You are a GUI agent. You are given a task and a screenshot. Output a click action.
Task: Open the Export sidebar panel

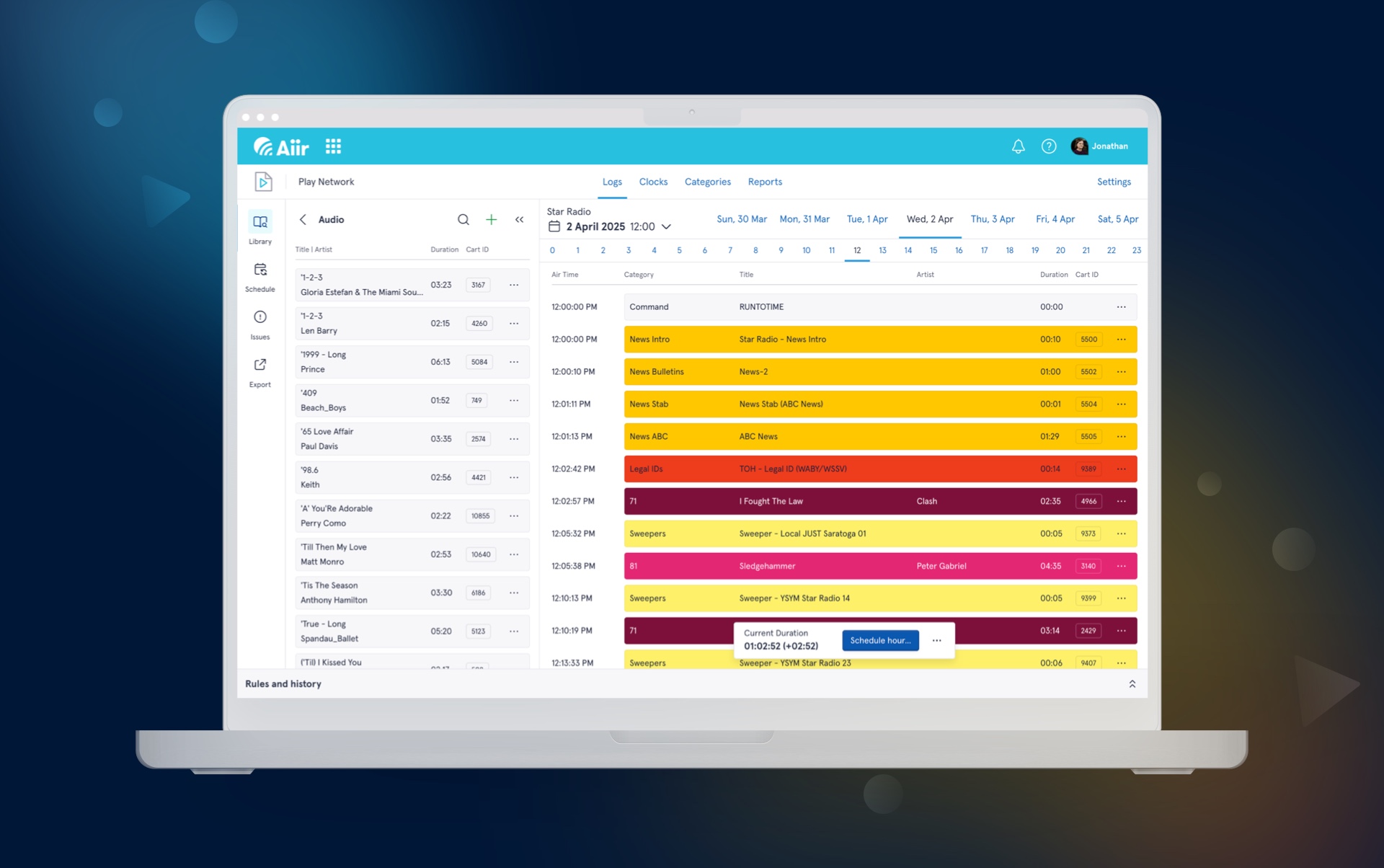coord(260,373)
